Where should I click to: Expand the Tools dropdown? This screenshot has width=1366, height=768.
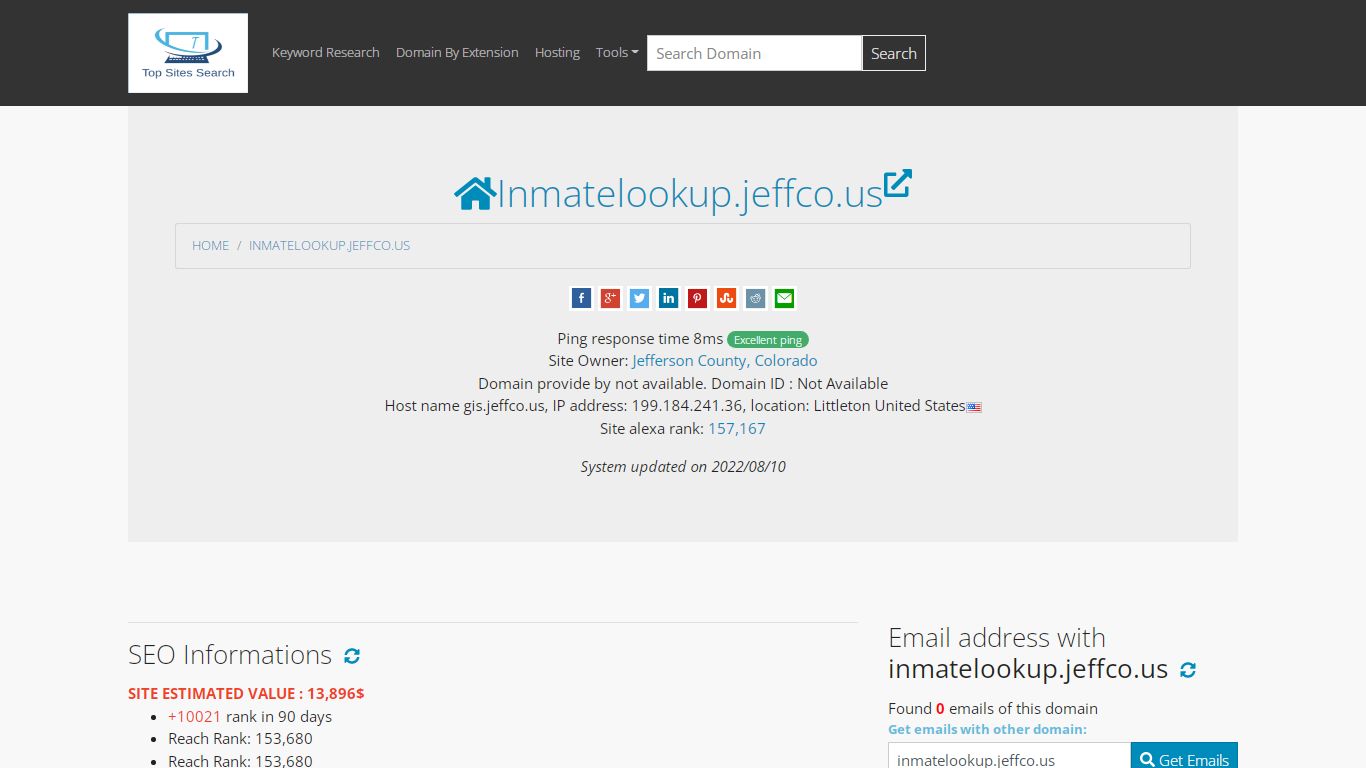click(x=617, y=53)
